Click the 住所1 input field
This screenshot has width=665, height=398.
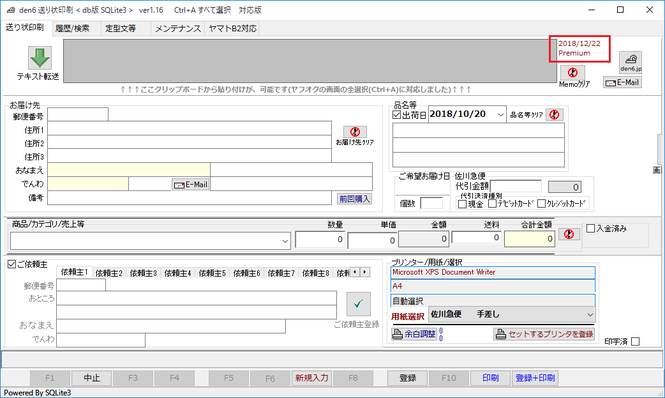point(190,129)
